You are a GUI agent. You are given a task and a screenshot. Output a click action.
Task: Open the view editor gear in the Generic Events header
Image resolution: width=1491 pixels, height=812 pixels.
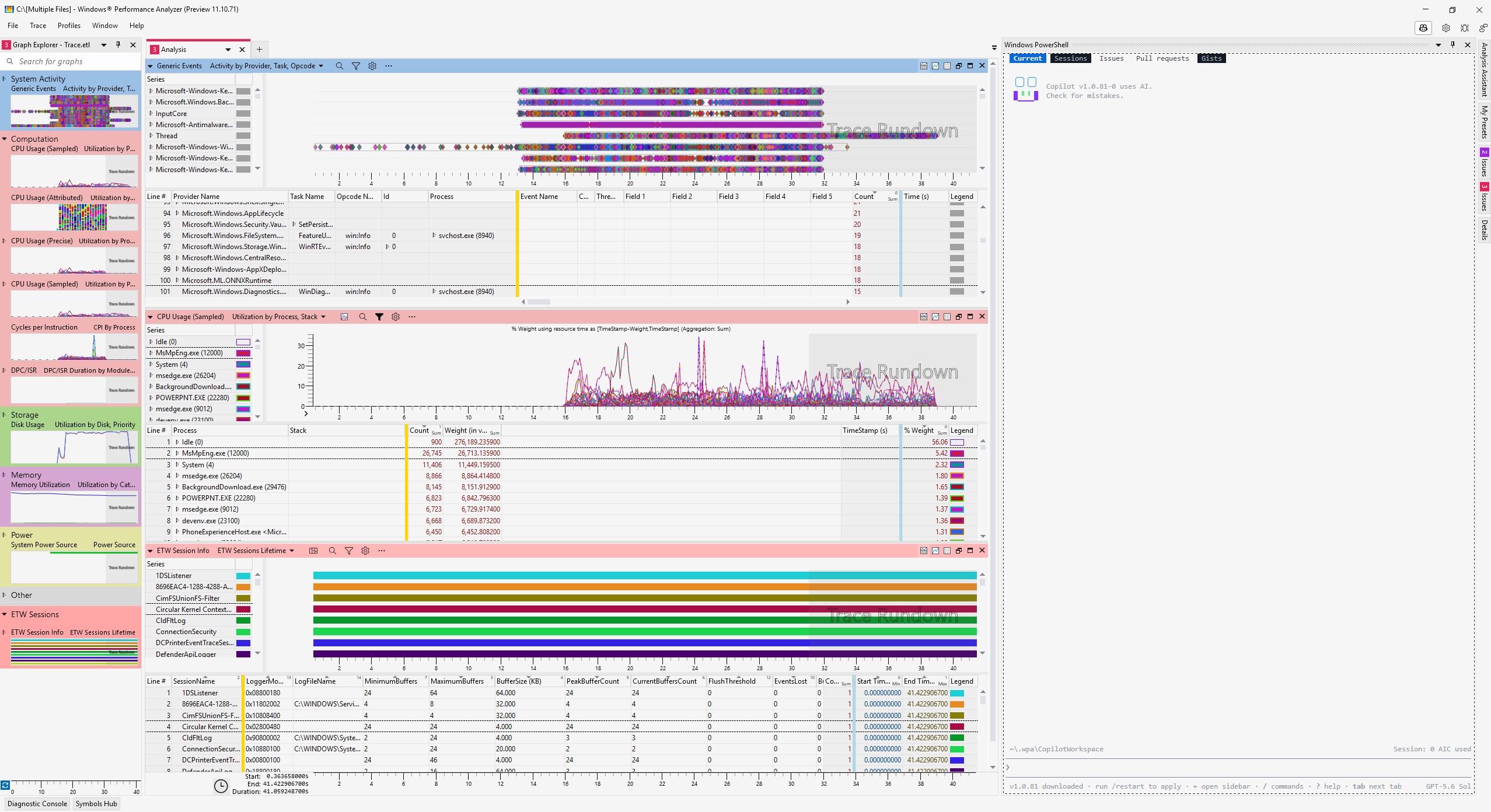(372, 66)
